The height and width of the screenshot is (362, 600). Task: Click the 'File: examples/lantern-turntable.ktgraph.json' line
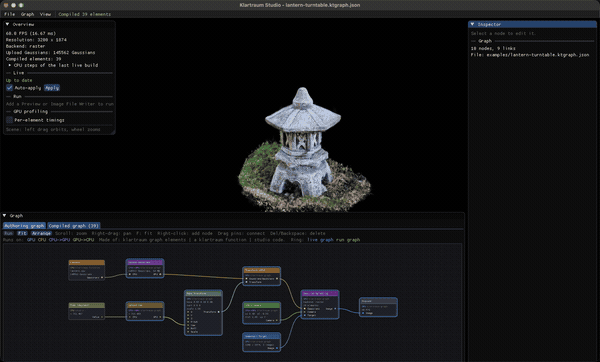click(x=530, y=55)
